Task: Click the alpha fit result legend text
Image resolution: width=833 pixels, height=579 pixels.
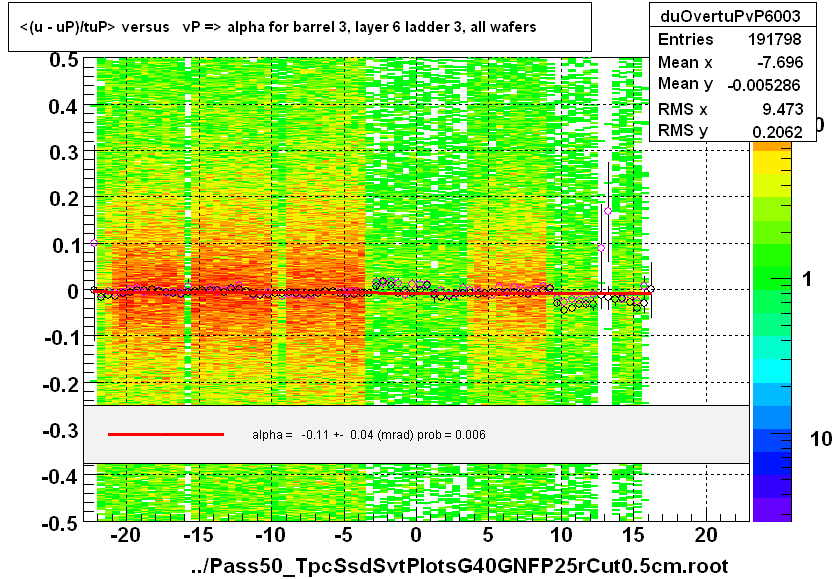Action: click(369, 435)
